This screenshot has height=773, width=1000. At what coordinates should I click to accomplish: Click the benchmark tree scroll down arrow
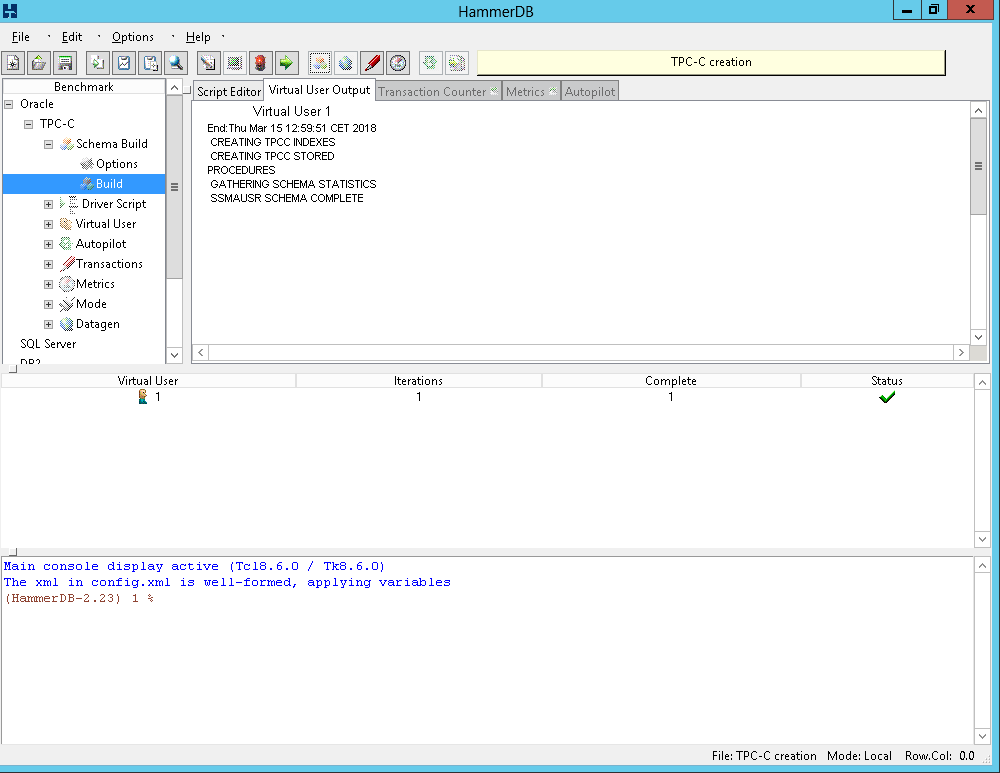[174, 354]
